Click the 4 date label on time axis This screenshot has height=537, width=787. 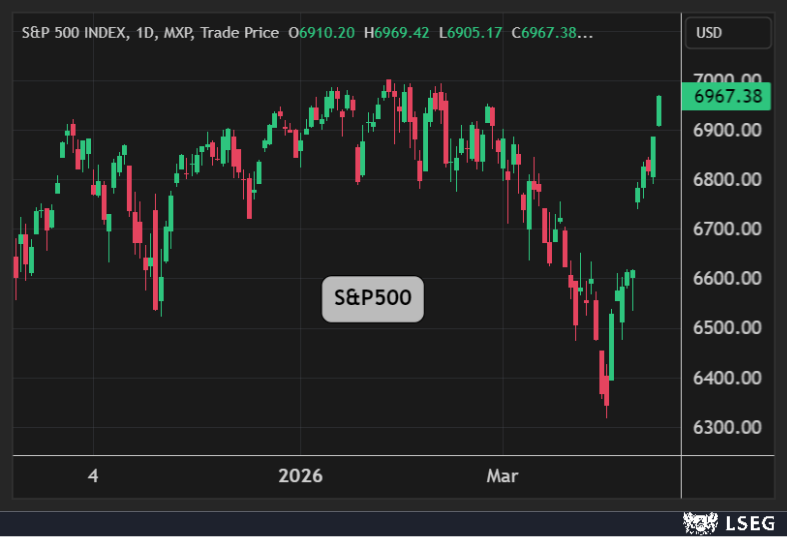[x=93, y=476]
